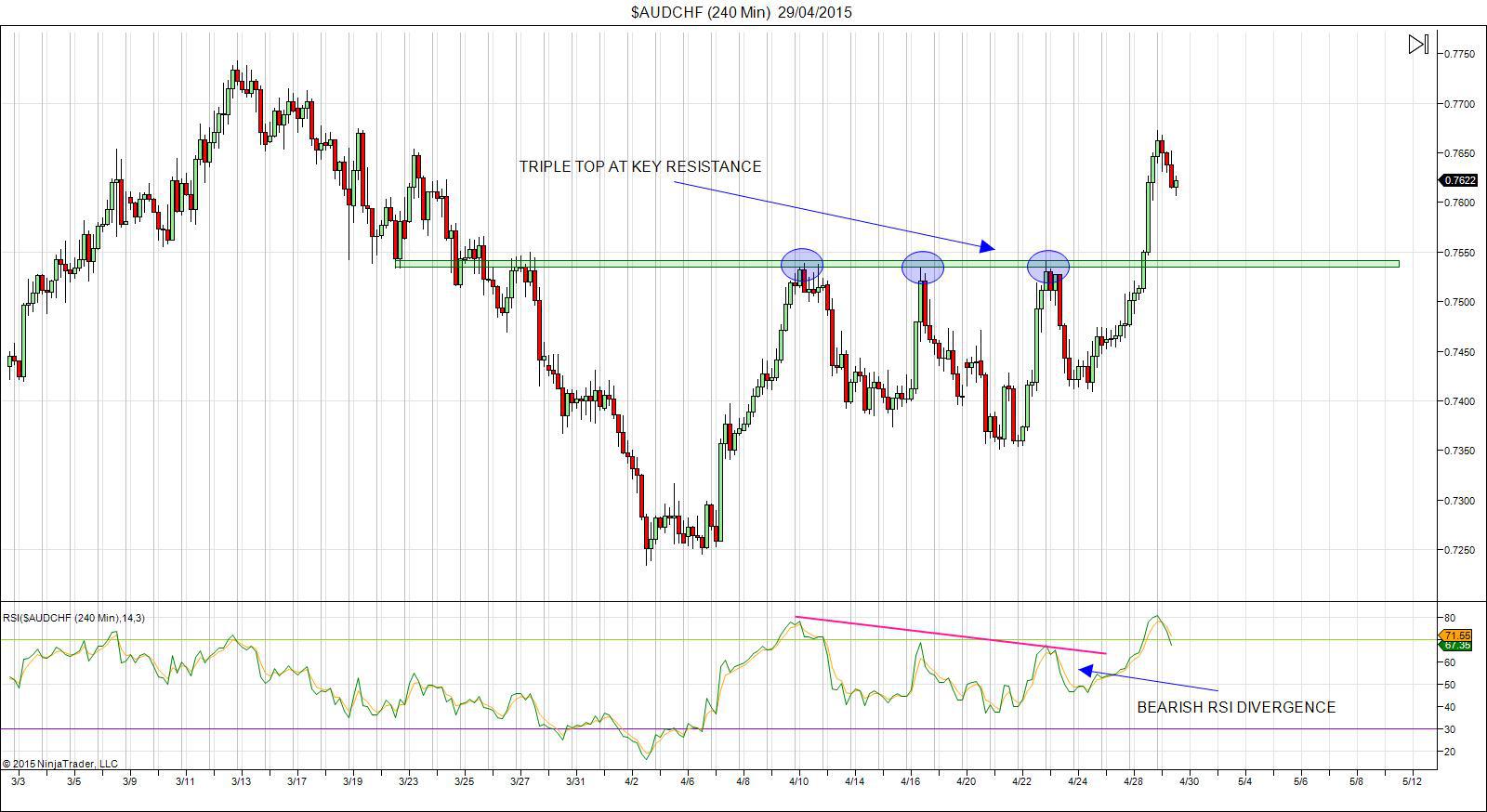
Task: Click the 3/31 date label
Action: point(575,781)
